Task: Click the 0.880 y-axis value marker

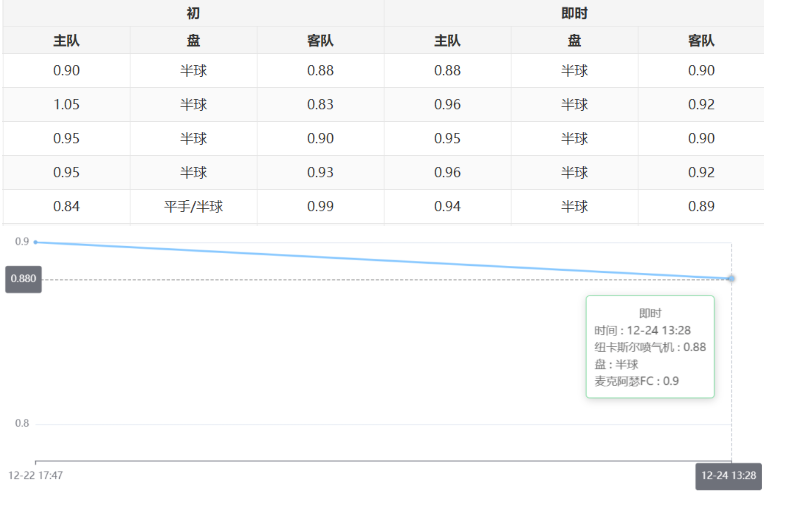Action: pos(23,279)
